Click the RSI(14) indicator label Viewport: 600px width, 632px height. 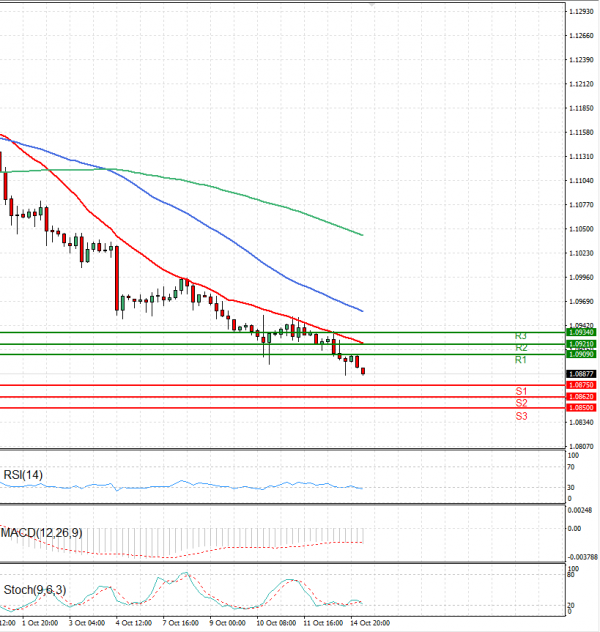tap(23, 475)
